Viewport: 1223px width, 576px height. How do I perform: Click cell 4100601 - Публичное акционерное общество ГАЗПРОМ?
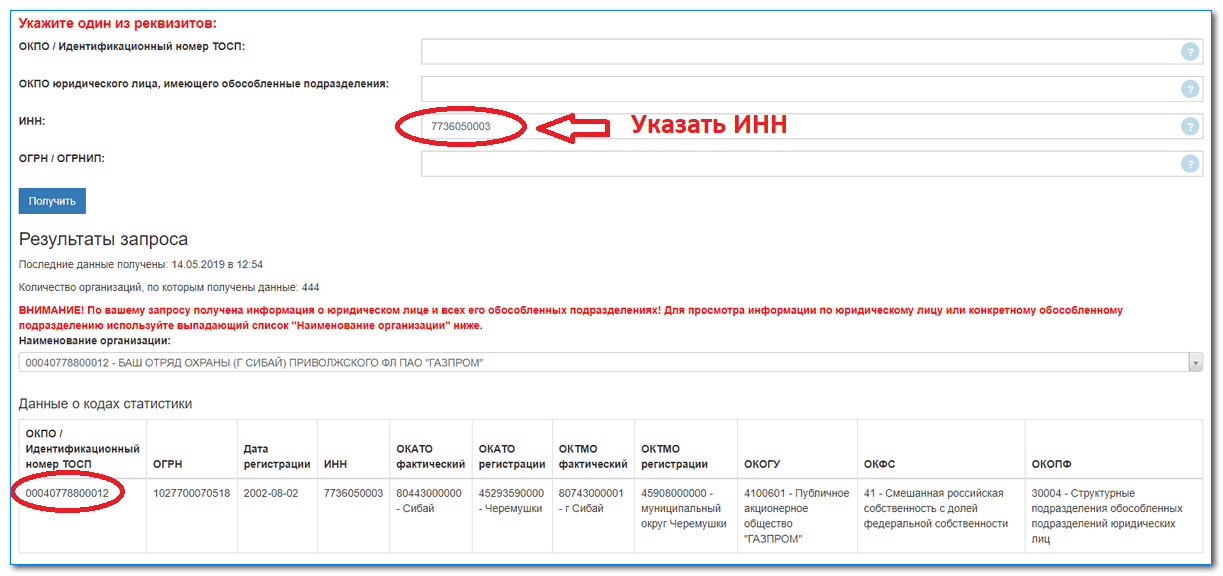[796, 516]
